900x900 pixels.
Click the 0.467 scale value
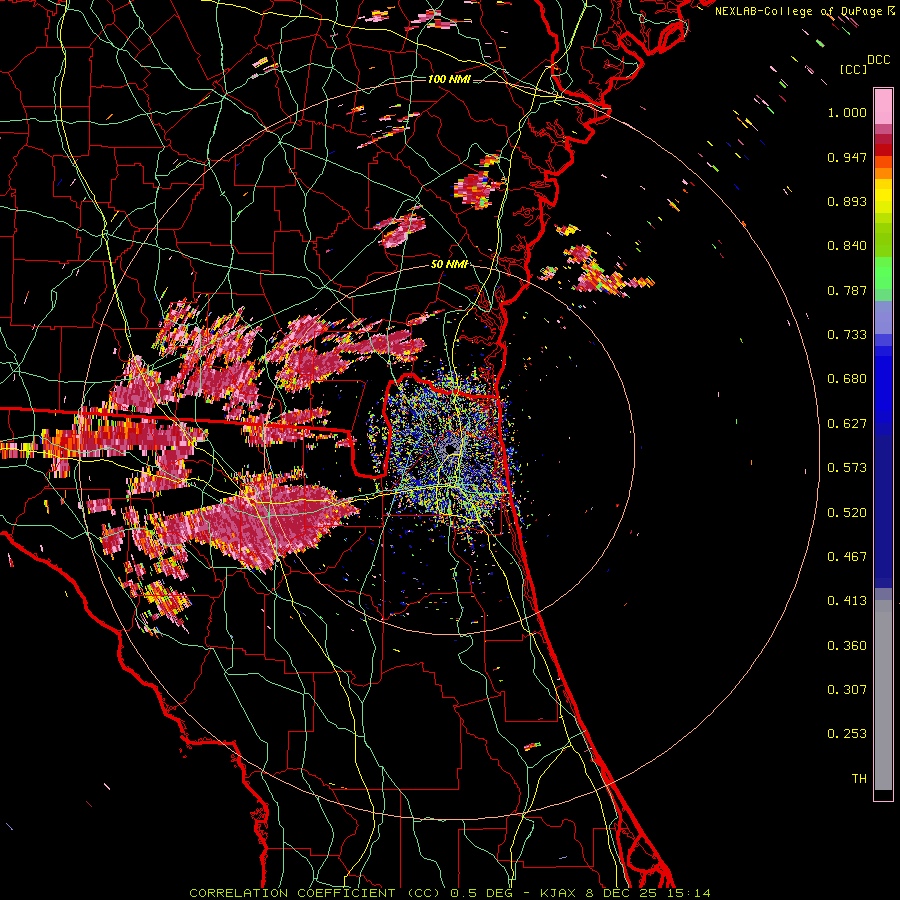(x=847, y=557)
